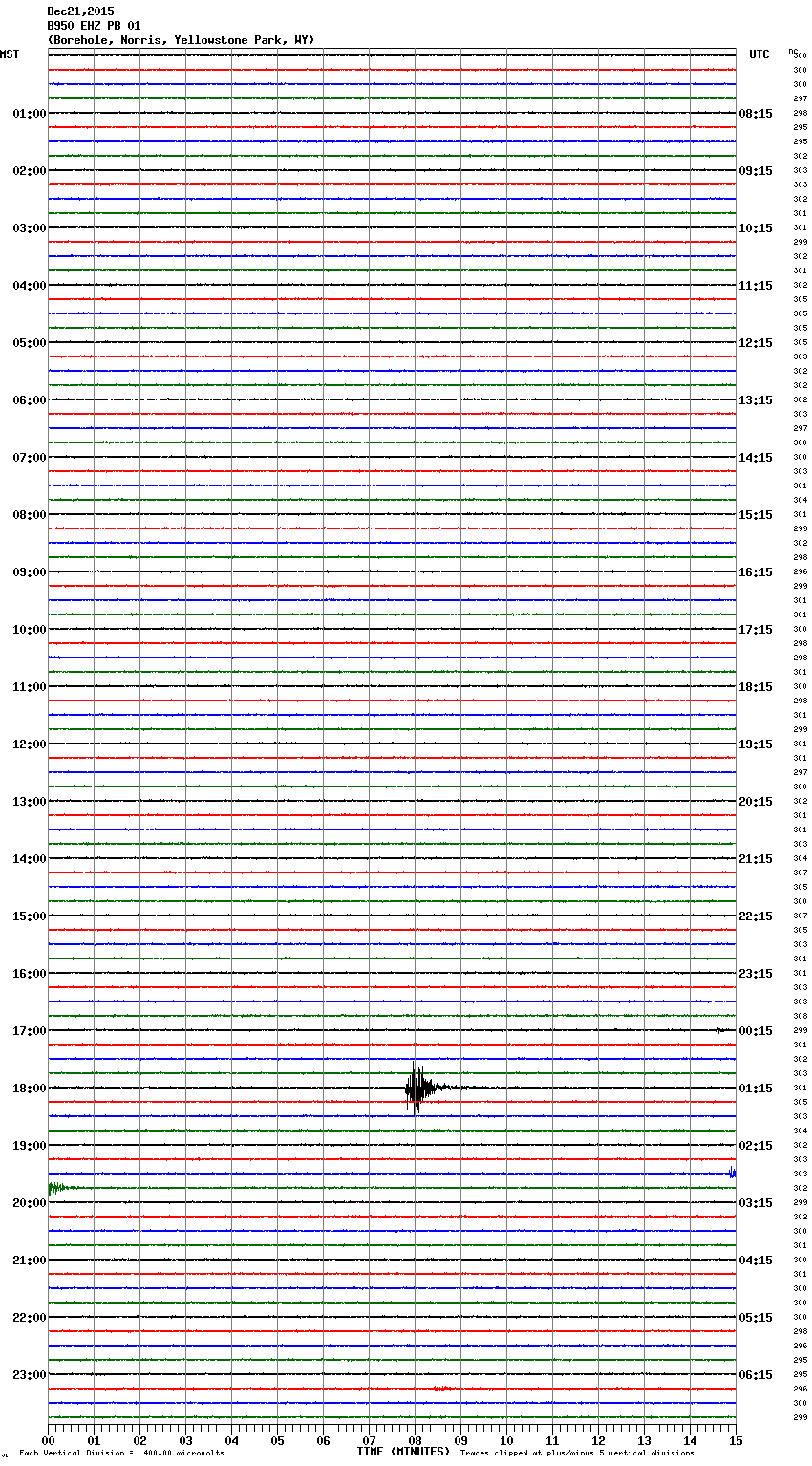Select the 19:00 MST time label

coord(30,1146)
